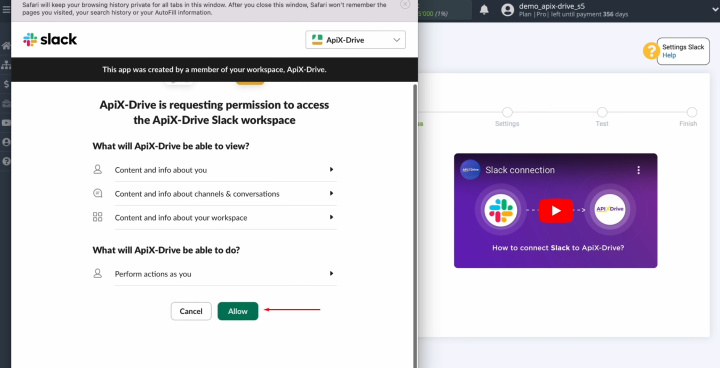
Task: Click the home icon in the sidebar
Action: tap(6, 45)
